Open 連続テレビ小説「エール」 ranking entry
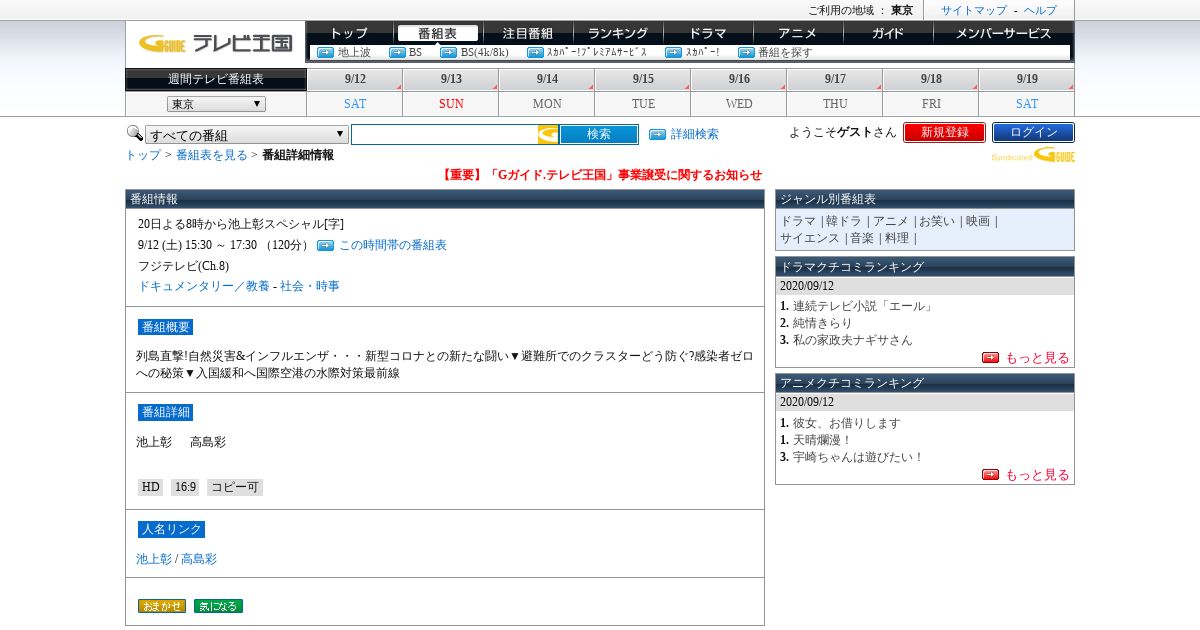This screenshot has height=630, width=1200. [x=863, y=306]
